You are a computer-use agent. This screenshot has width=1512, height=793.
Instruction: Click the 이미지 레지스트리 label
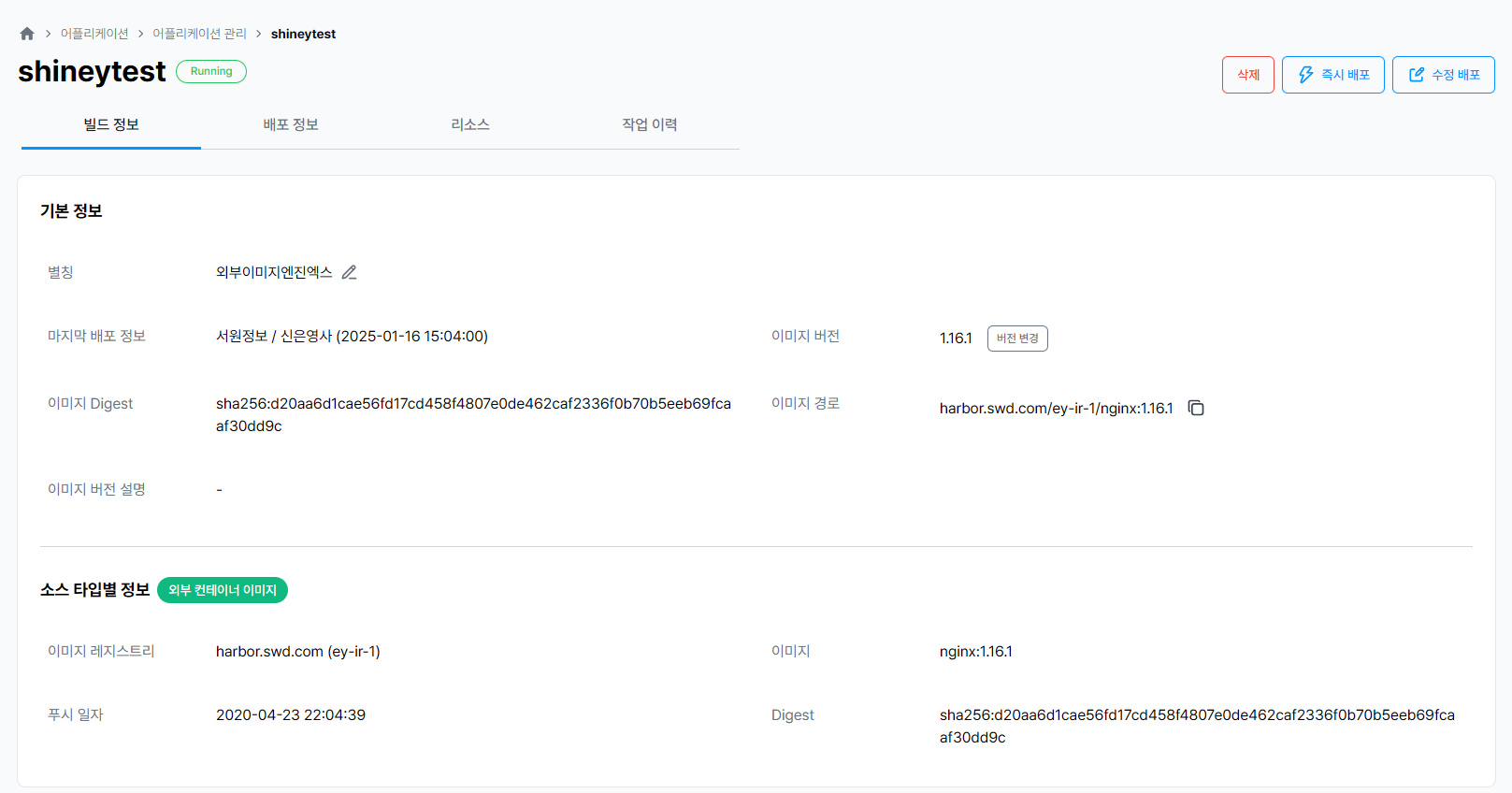click(x=101, y=652)
